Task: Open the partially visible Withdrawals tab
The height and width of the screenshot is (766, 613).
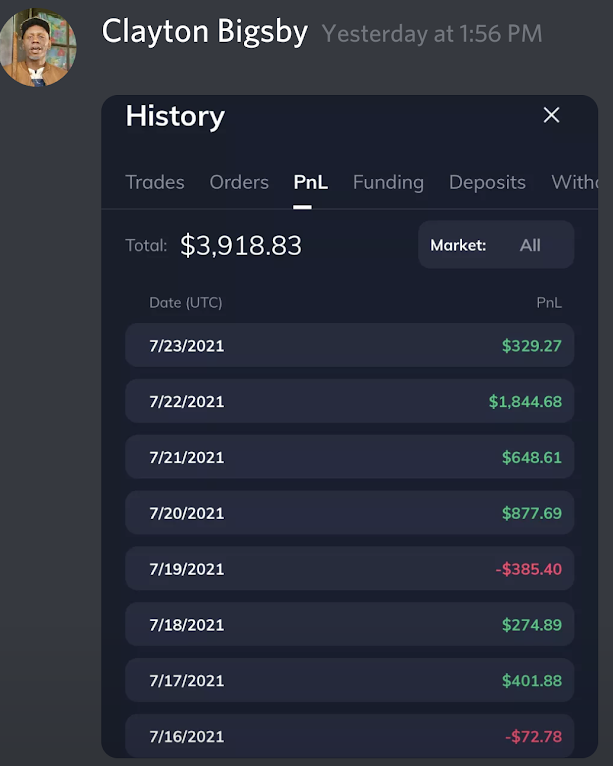Action: tap(574, 182)
